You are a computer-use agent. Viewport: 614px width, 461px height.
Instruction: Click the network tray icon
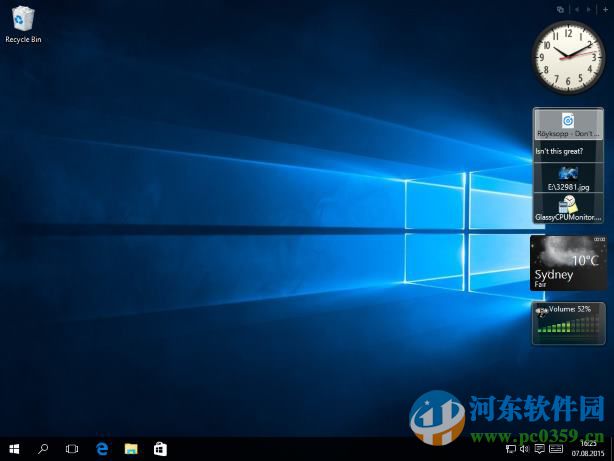coord(510,449)
